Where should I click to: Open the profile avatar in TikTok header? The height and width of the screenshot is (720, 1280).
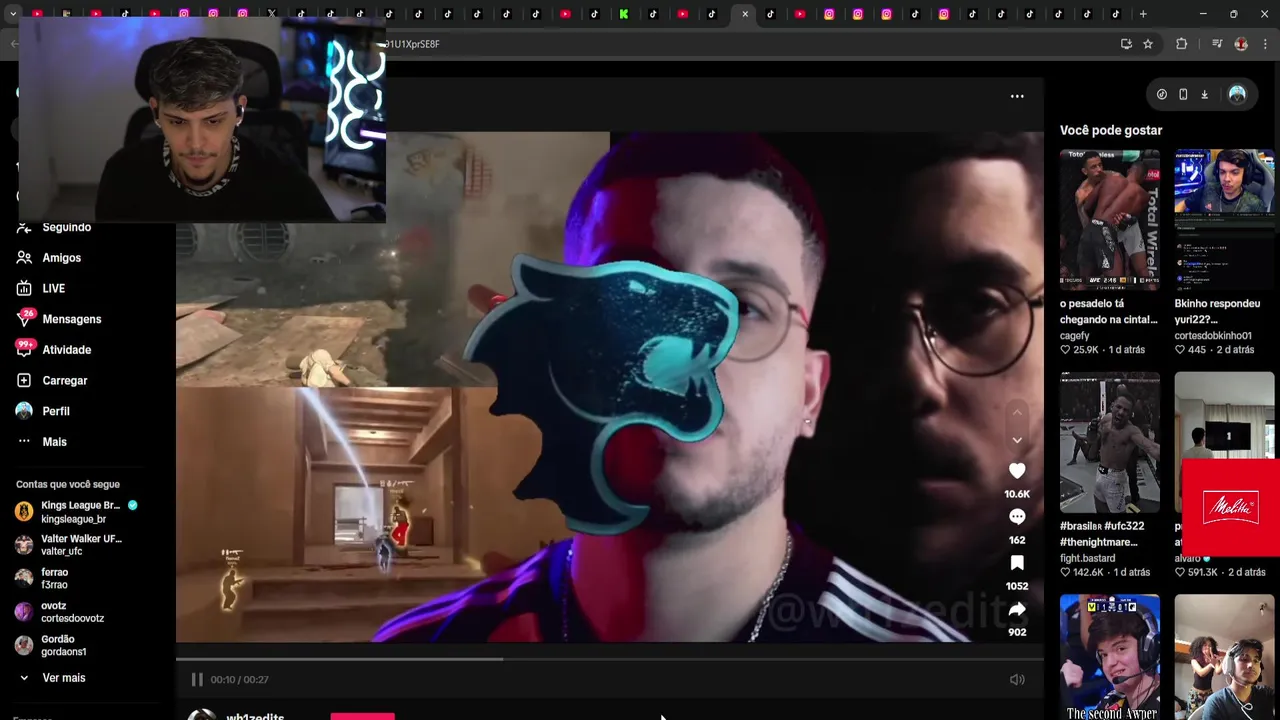1237,95
